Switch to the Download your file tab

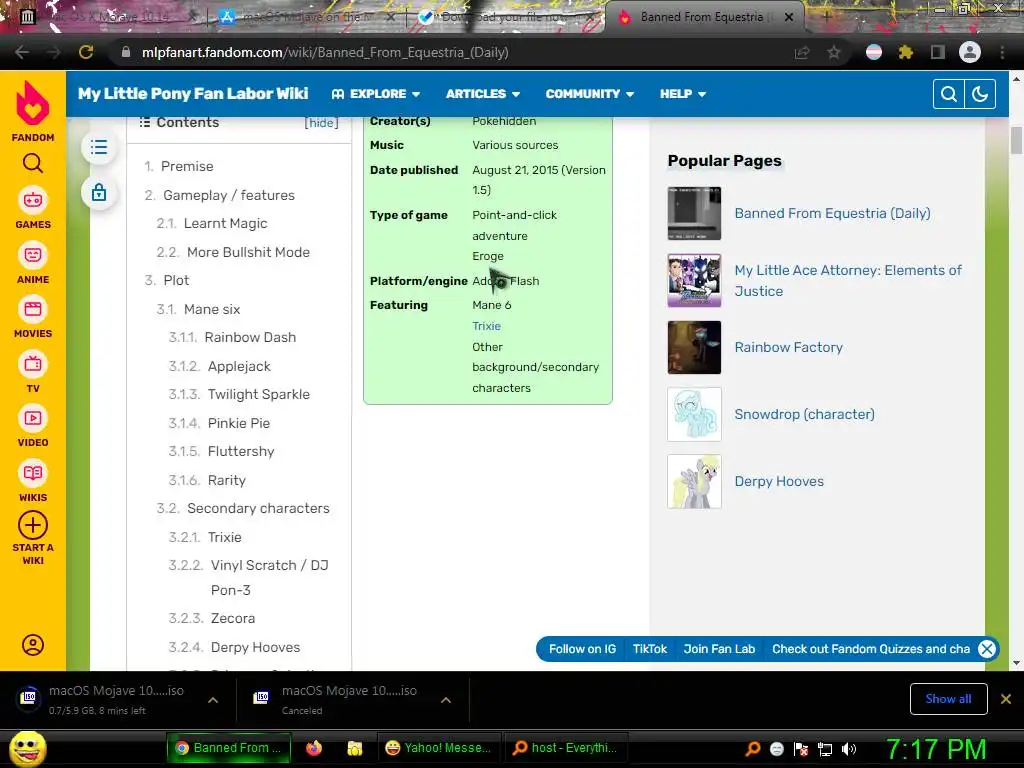506,17
